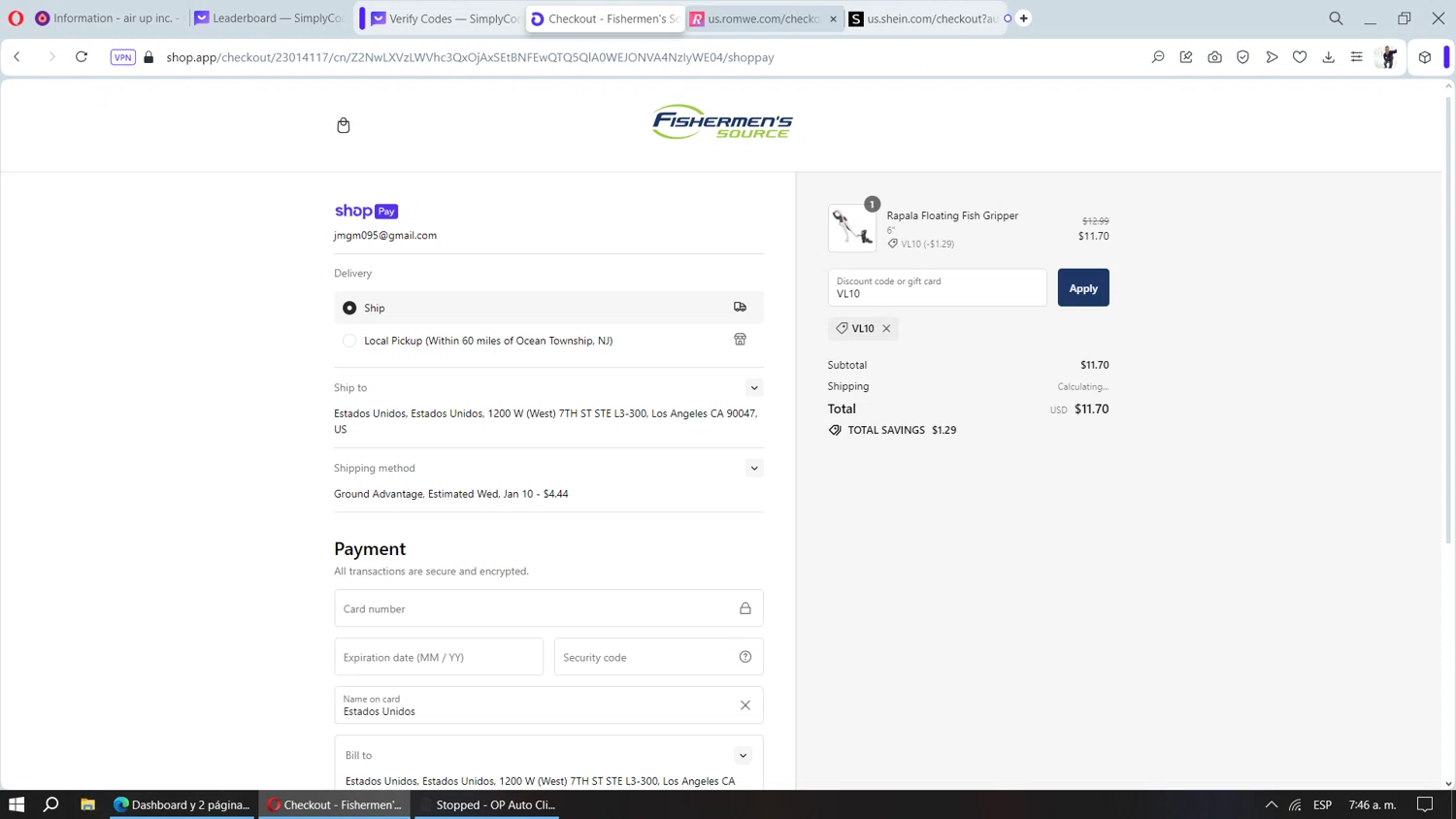Click the padlock site security icon

[149, 57]
